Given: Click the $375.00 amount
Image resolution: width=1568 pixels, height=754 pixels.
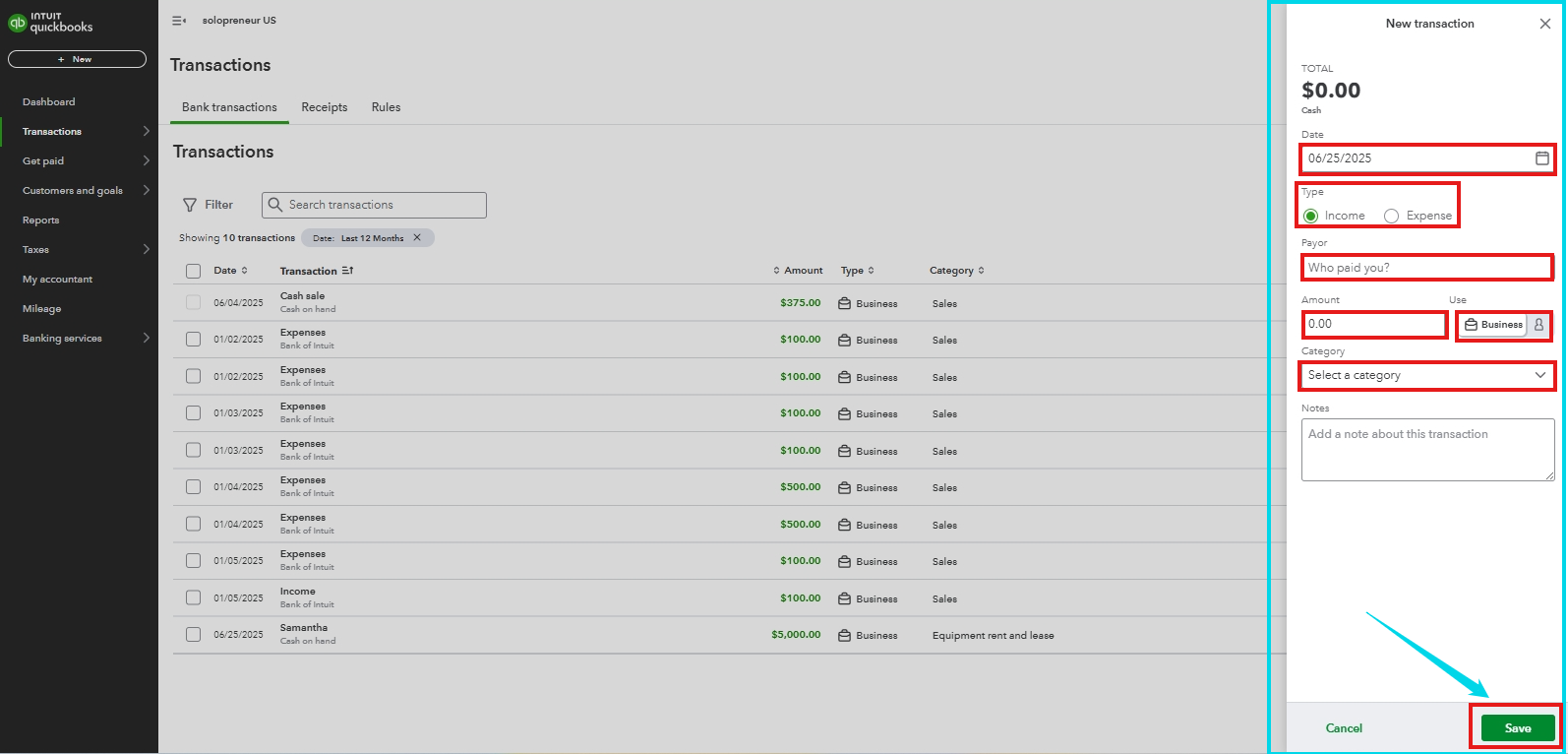Looking at the screenshot, I should click(800, 303).
